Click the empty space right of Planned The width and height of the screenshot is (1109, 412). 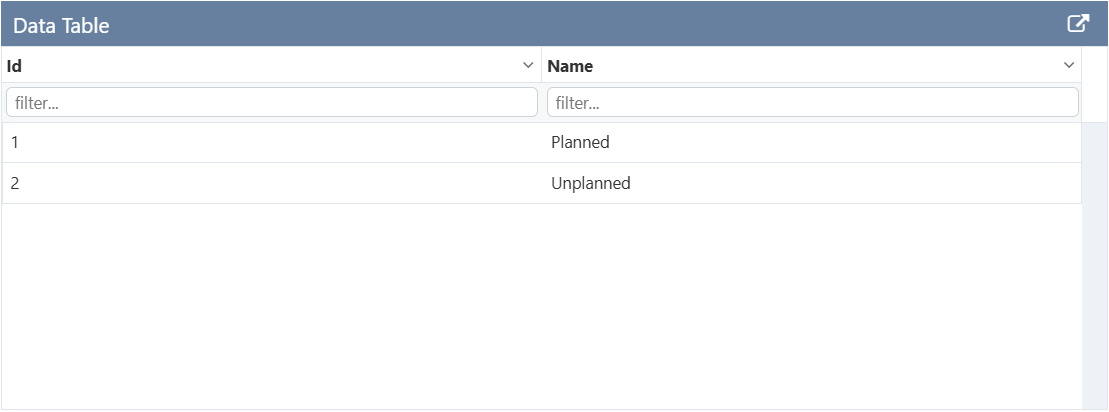click(850, 142)
